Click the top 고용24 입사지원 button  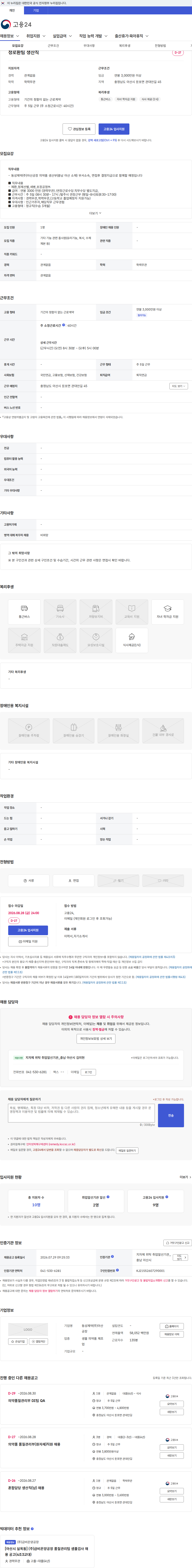point(114,129)
